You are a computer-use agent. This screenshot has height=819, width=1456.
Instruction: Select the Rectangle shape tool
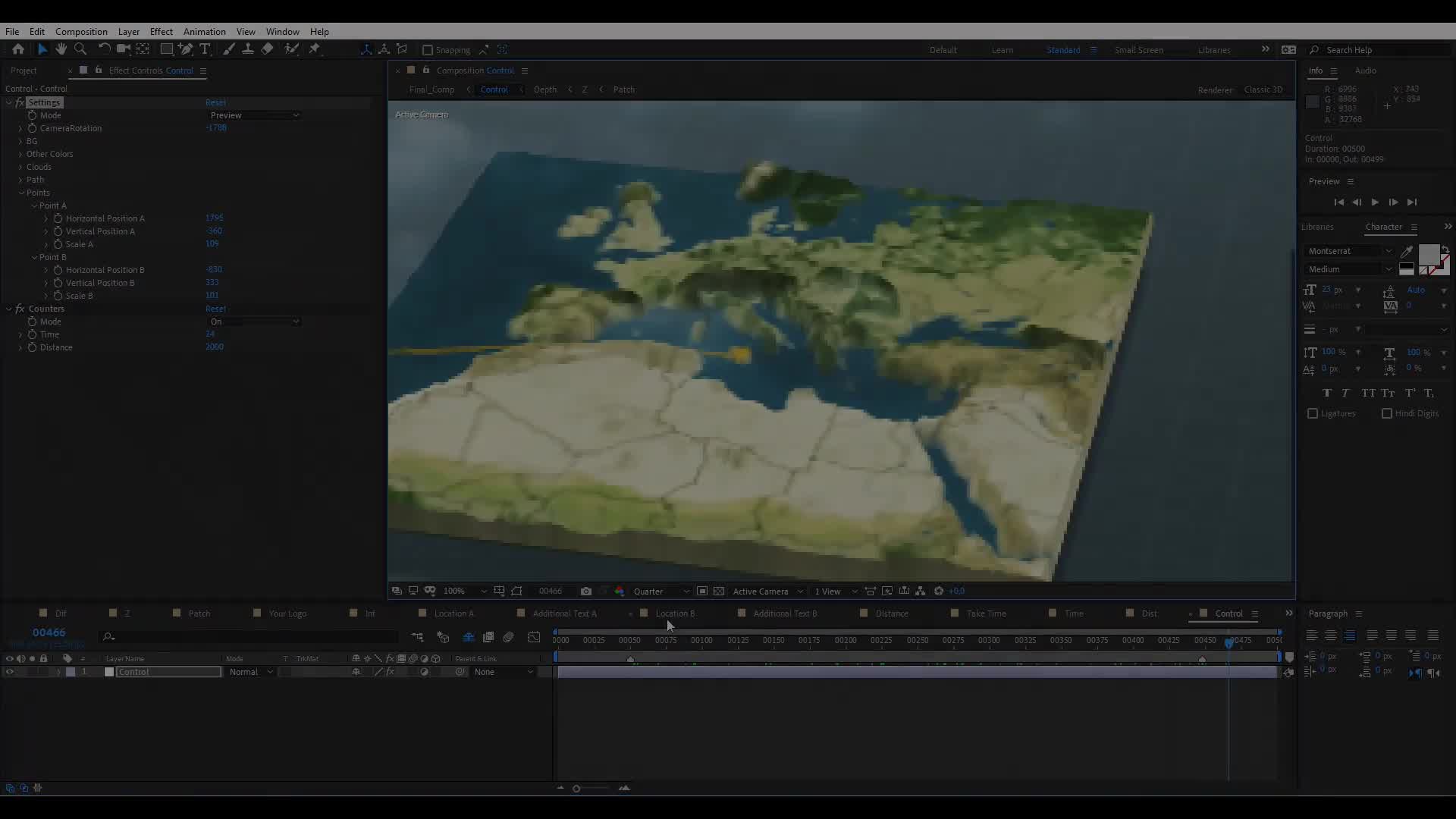(166, 49)
